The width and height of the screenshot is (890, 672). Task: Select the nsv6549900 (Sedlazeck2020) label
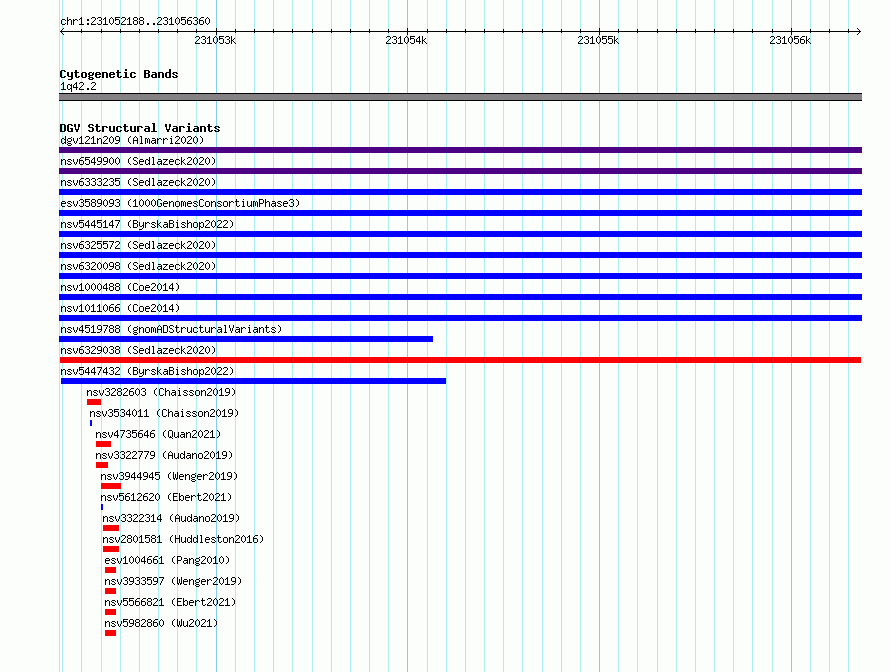138,161
